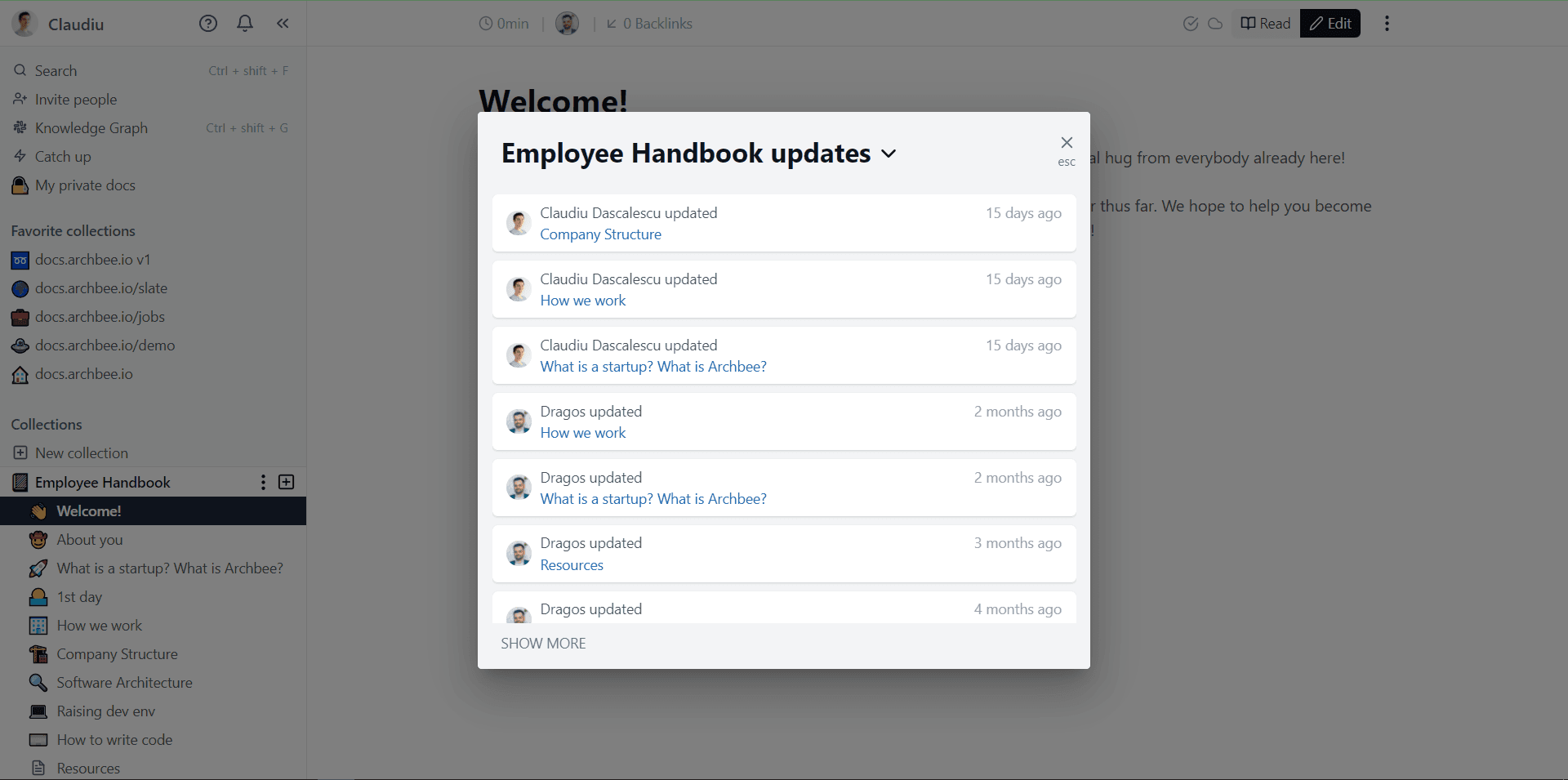
Task: Click the cloud sync icon in the top bar
Action: click(1215, 24)
